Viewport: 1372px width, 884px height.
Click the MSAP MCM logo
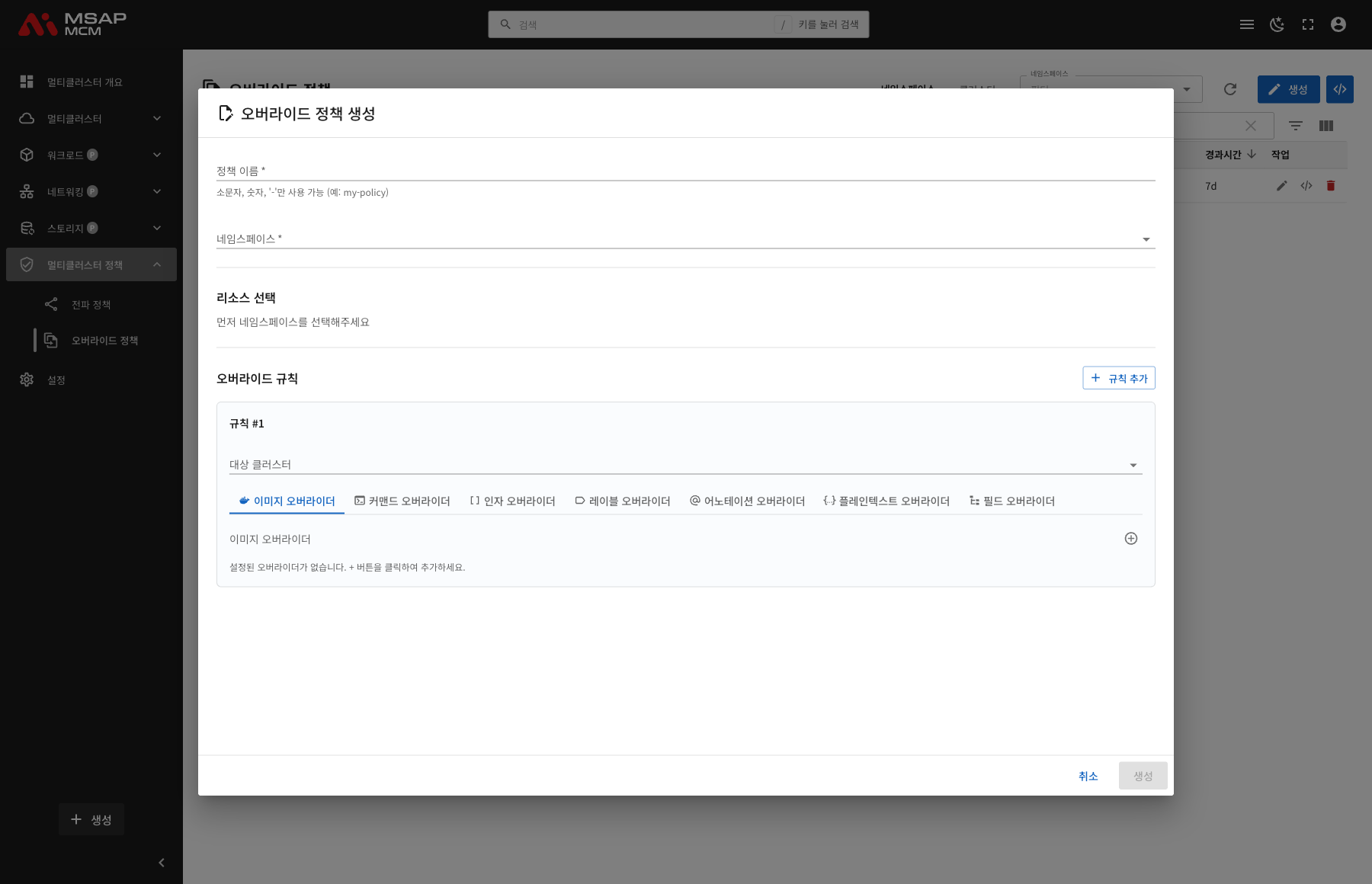tap(72, 24)
